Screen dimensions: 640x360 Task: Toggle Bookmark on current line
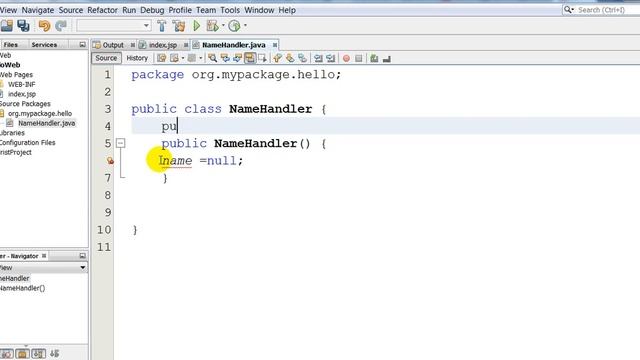pyautogui.click(x=302, y=58)
